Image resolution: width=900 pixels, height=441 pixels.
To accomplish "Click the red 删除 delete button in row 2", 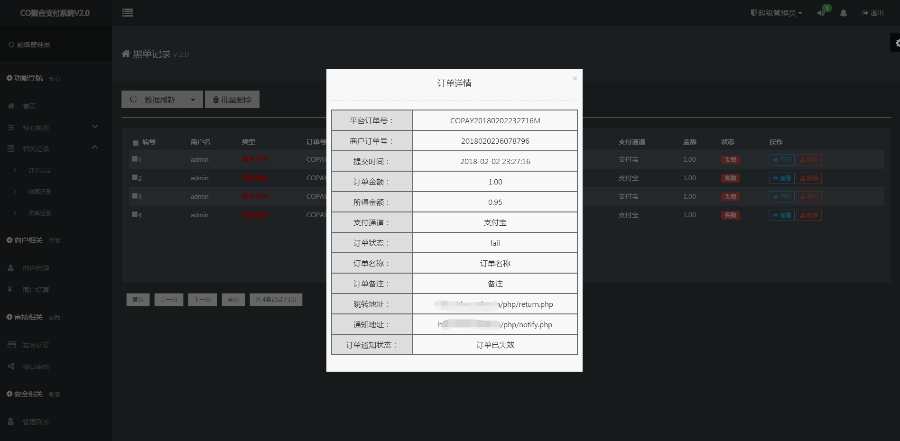I will pos(809,179).
